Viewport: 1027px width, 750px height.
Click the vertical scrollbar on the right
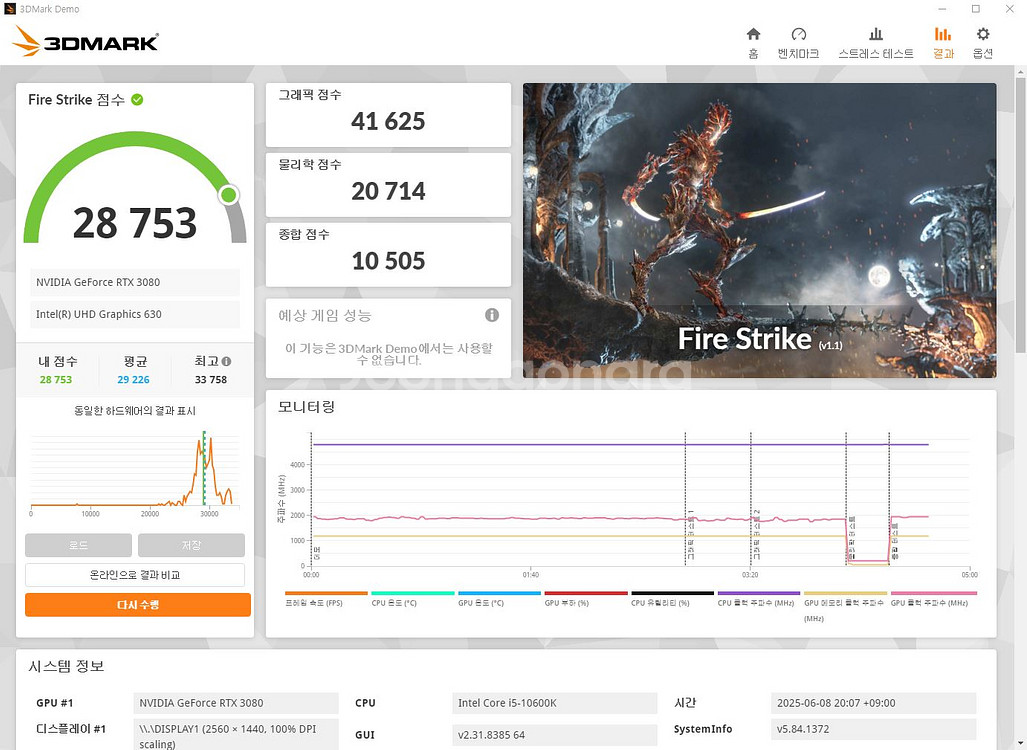(1020, 216)
